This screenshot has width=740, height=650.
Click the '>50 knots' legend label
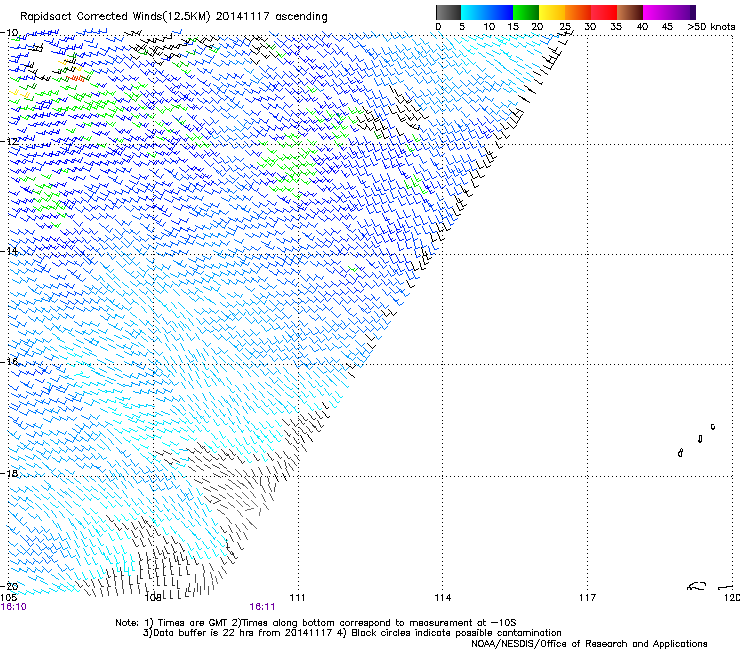click(711, 27)
